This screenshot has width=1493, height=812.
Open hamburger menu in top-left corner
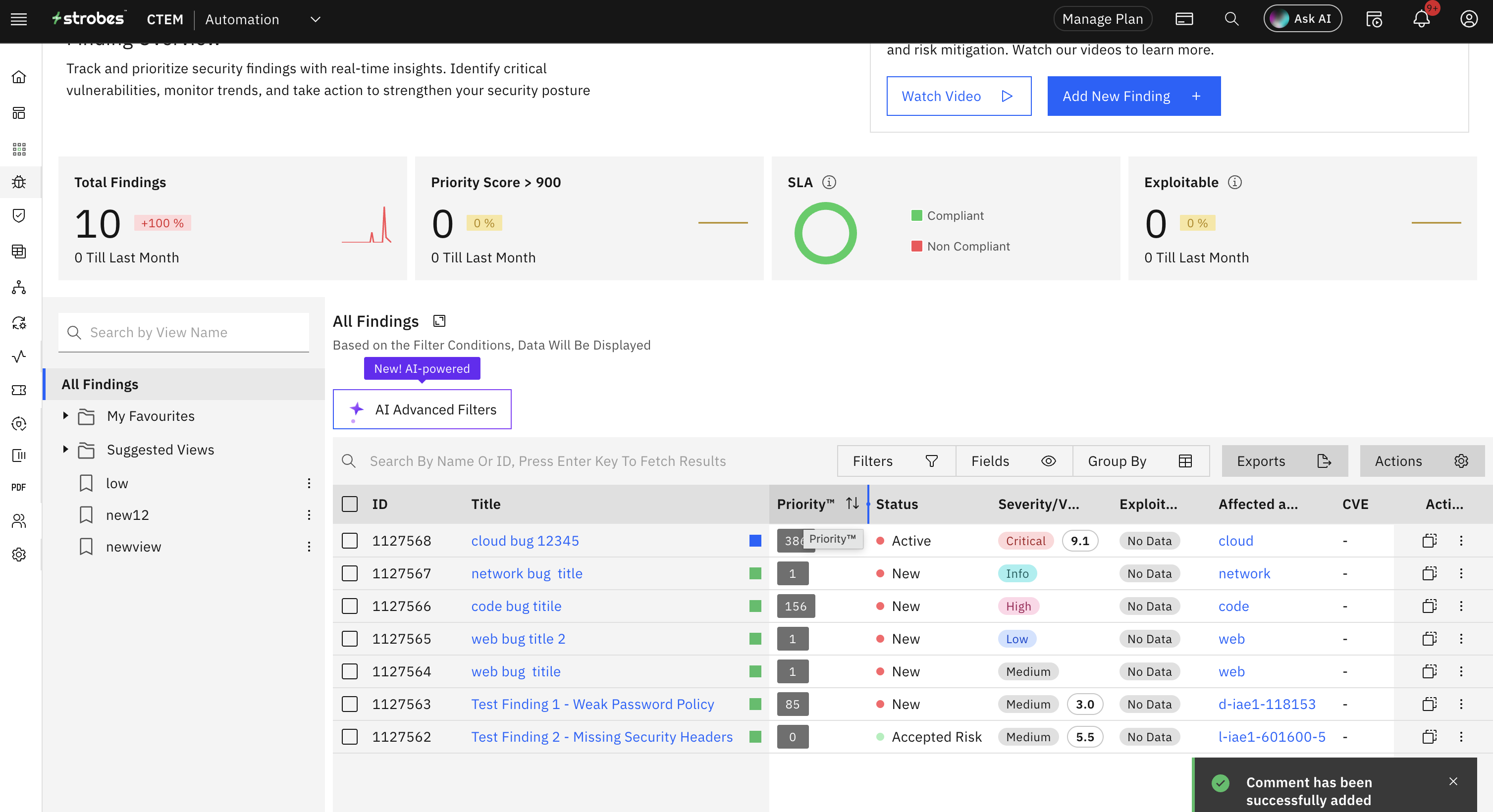click(x=18, y=19)
